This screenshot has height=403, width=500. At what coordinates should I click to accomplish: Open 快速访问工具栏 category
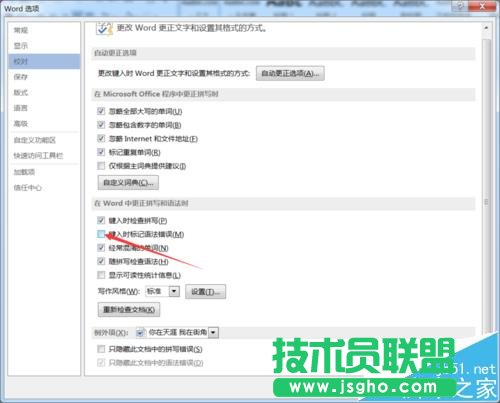point(44,156)
